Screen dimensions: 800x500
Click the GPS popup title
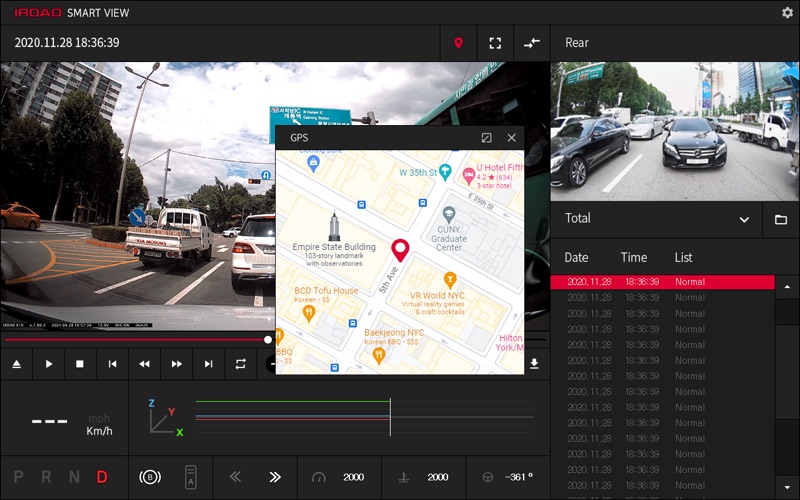pos(299,138)
